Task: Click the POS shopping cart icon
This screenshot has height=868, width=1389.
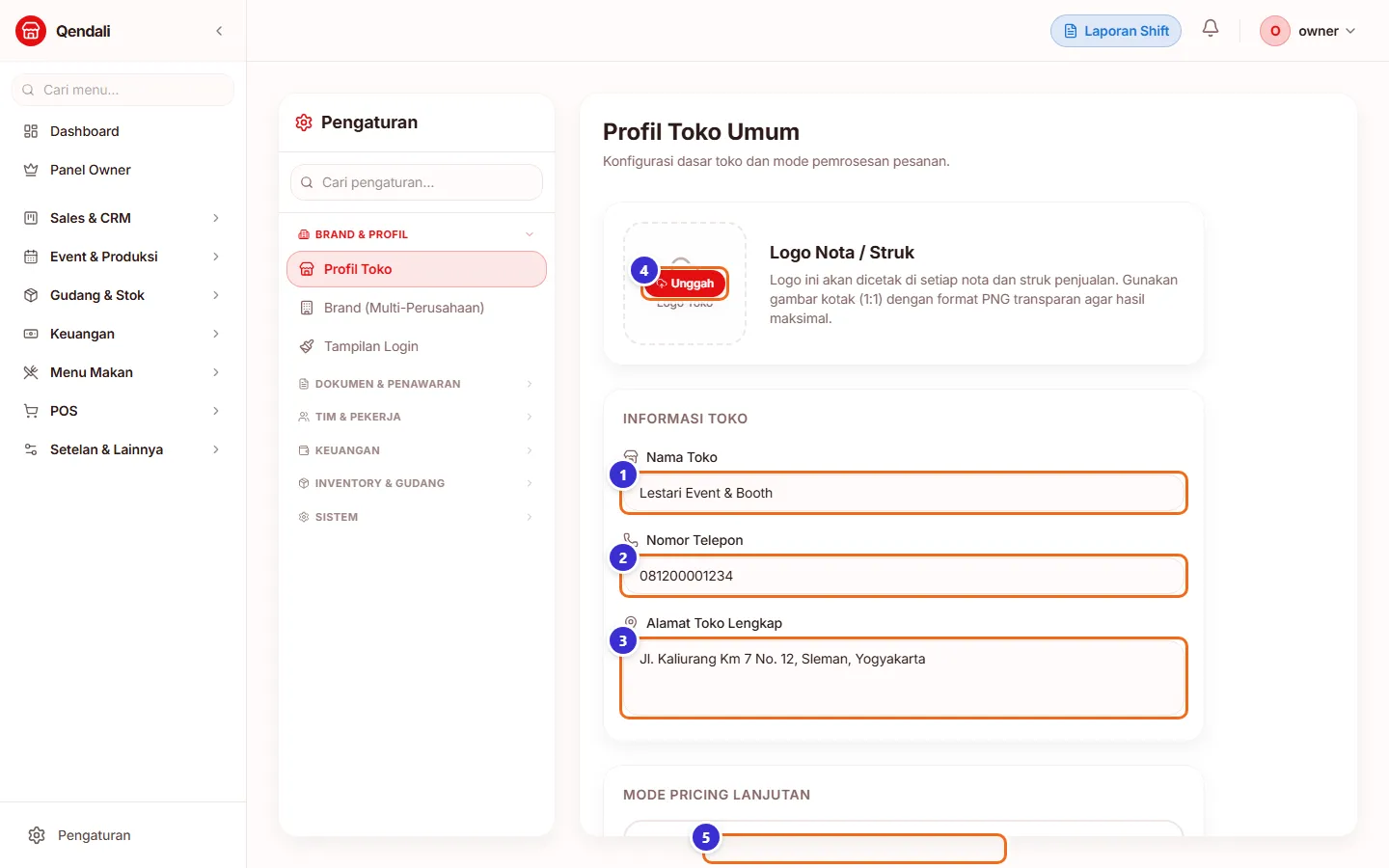Action: pos(31,411)
